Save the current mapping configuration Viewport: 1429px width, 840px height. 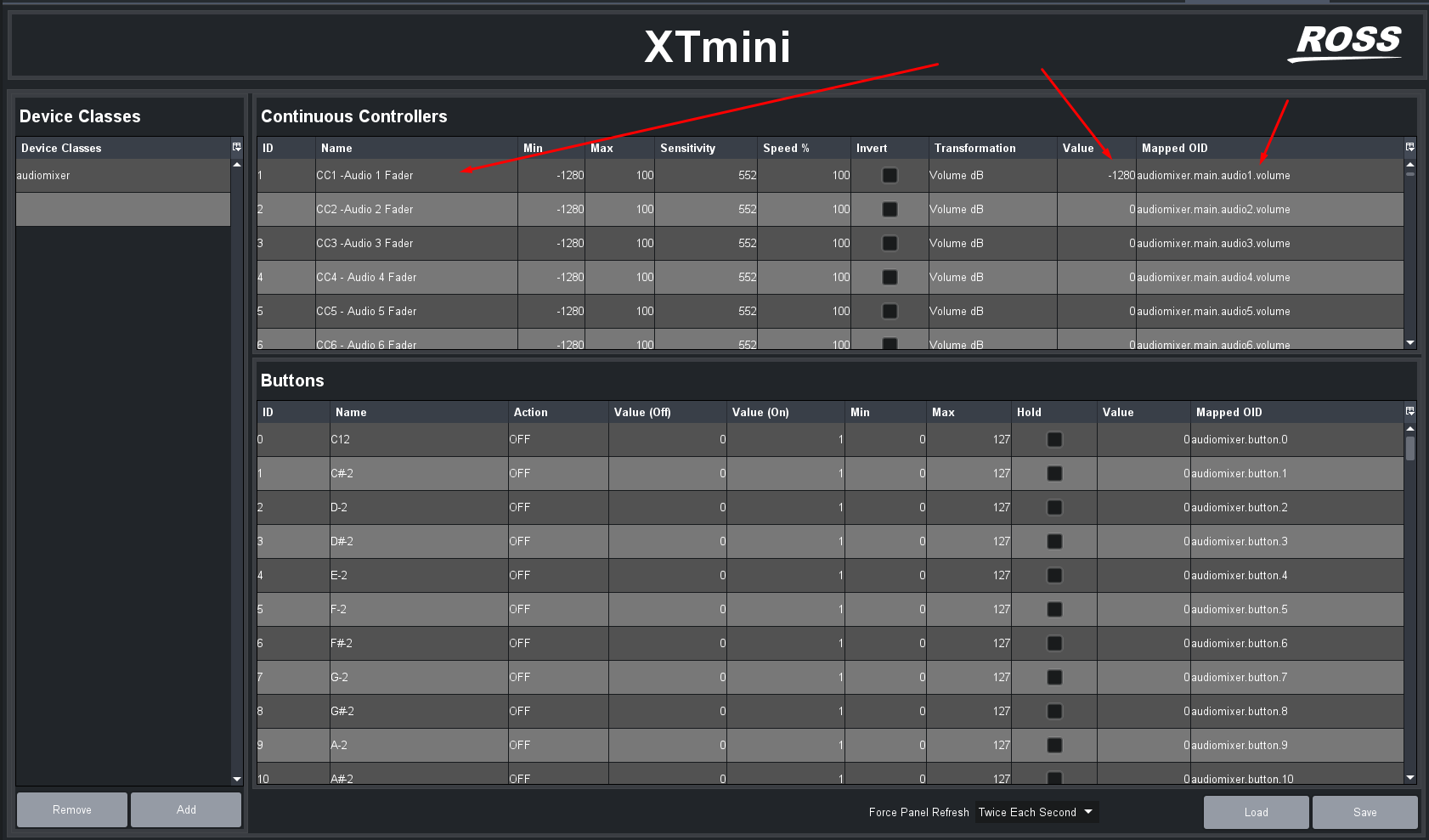[x=1364, y=812]
